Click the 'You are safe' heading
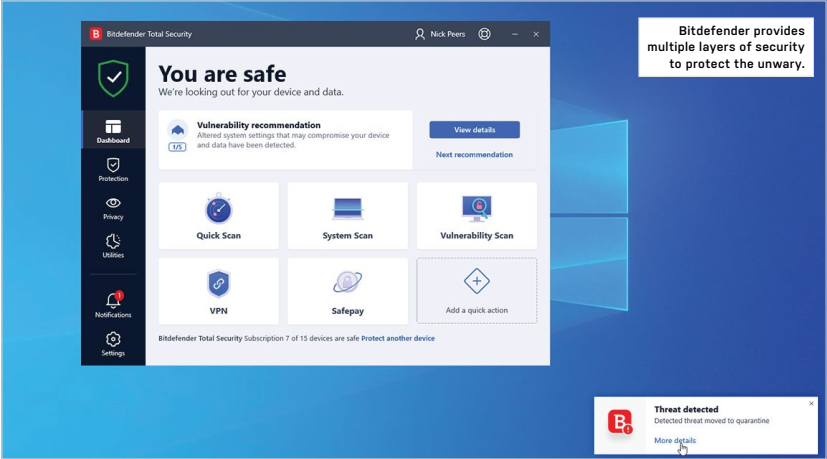 (222, 74)
